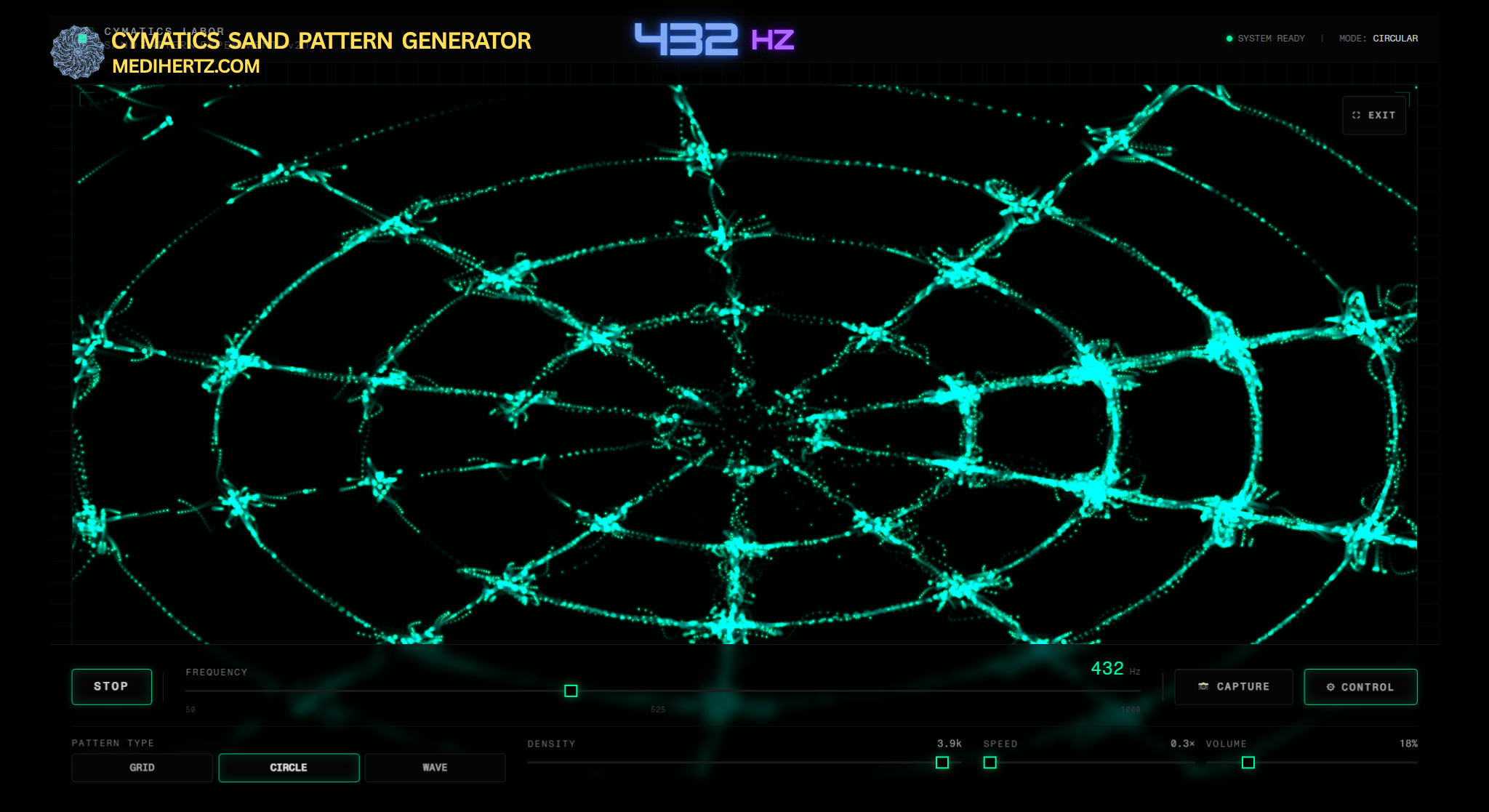This screenshot has width=1489, height=812.
Task: Click the circular mandala logo icon
Action: point(78,52)
